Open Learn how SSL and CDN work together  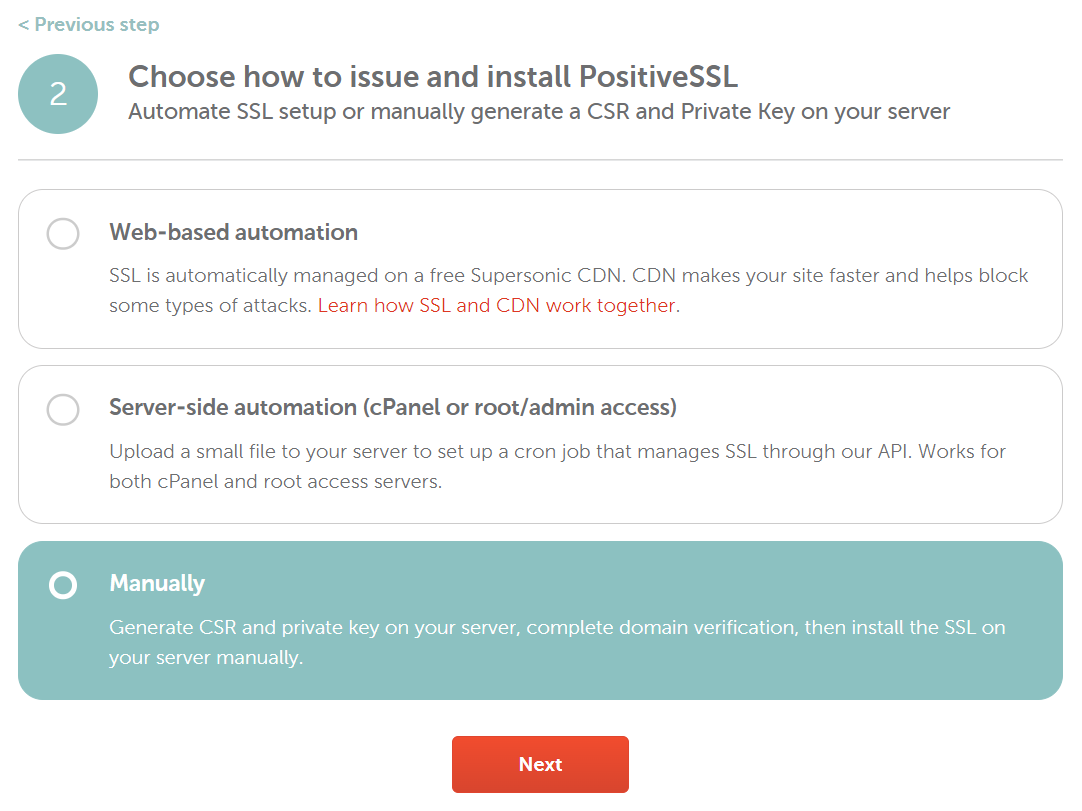[x=496, y=306]
